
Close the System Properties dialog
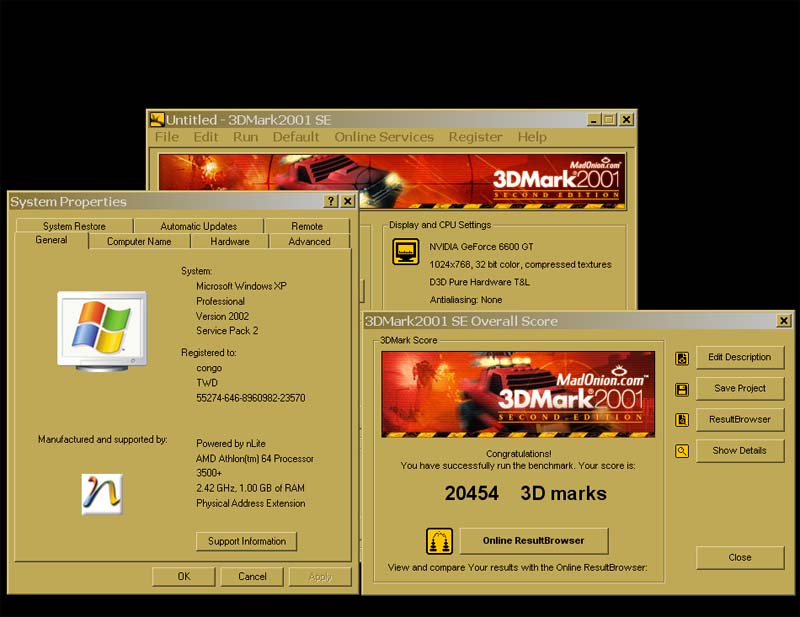[x=347, y=201]
